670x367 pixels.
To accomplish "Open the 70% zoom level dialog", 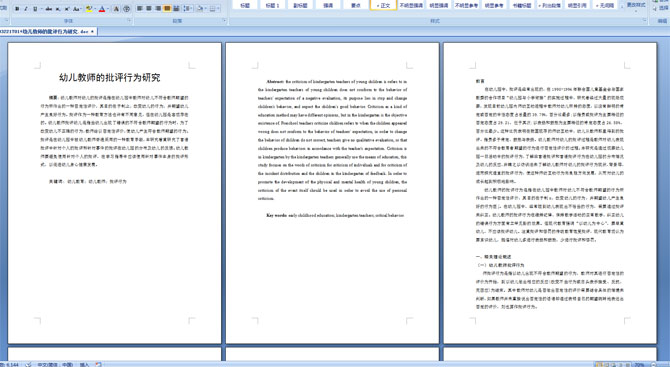I will tap(639, 364).
